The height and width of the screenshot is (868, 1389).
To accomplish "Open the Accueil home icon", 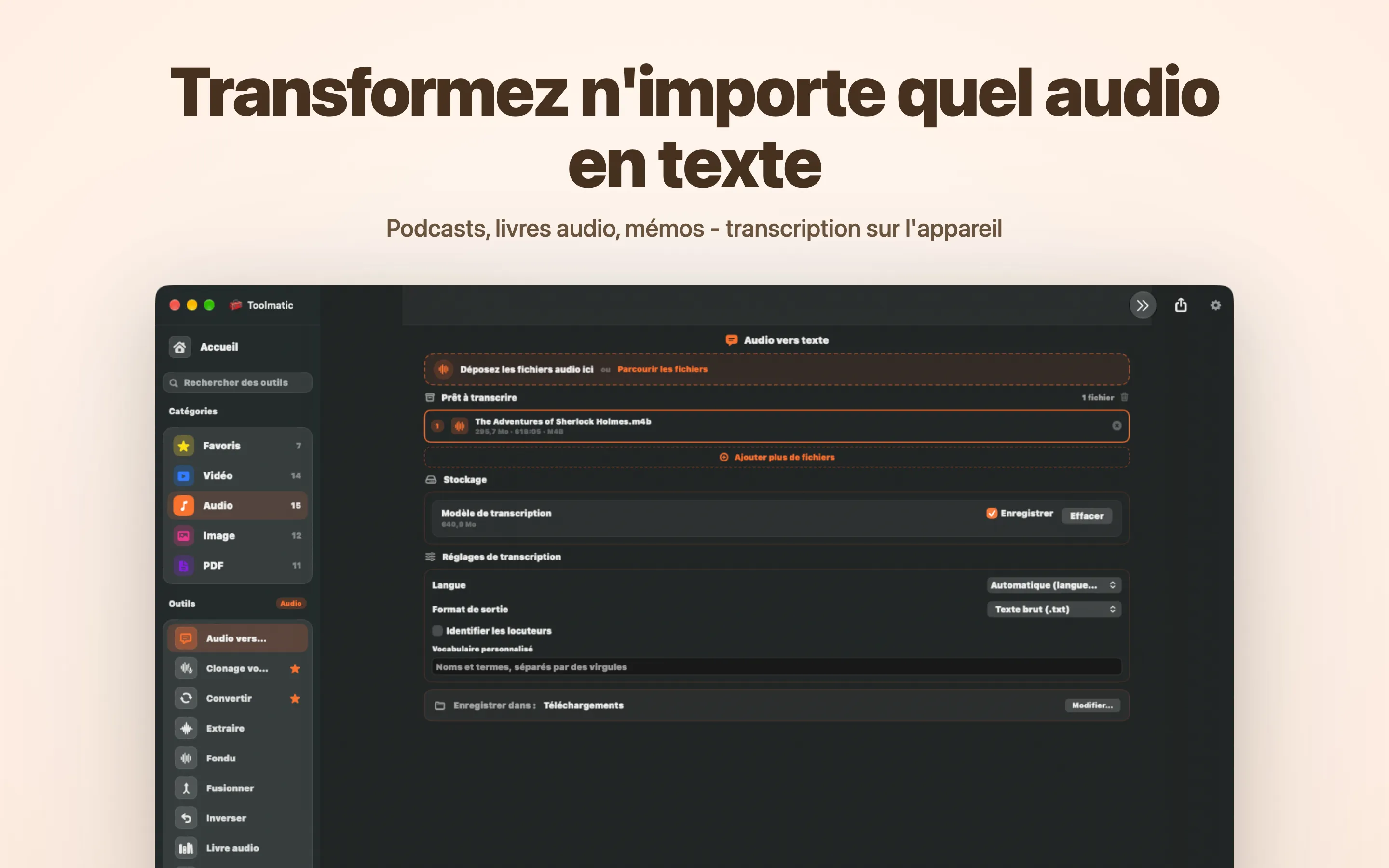I will tap(179, 347).
